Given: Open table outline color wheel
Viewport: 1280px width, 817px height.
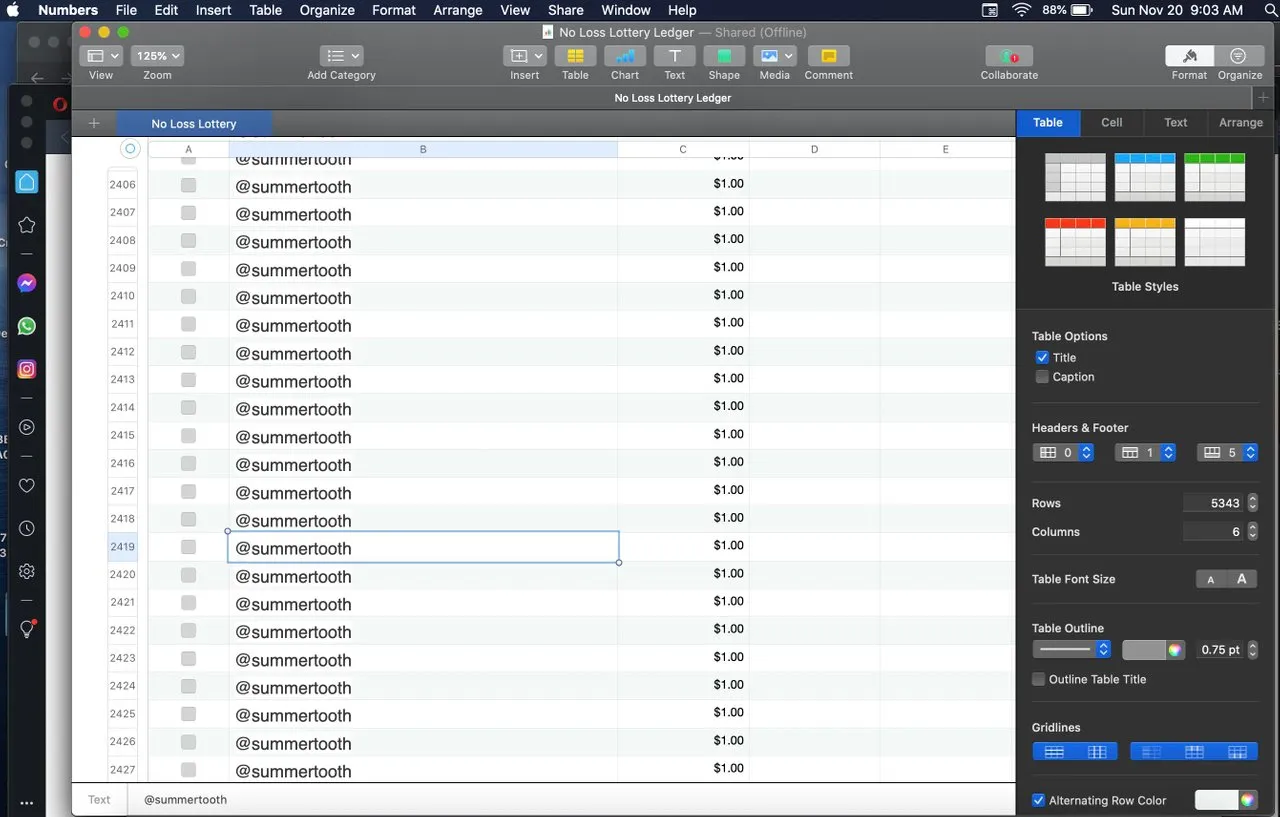Looking at the screenshot, I should coord(1175,650).
